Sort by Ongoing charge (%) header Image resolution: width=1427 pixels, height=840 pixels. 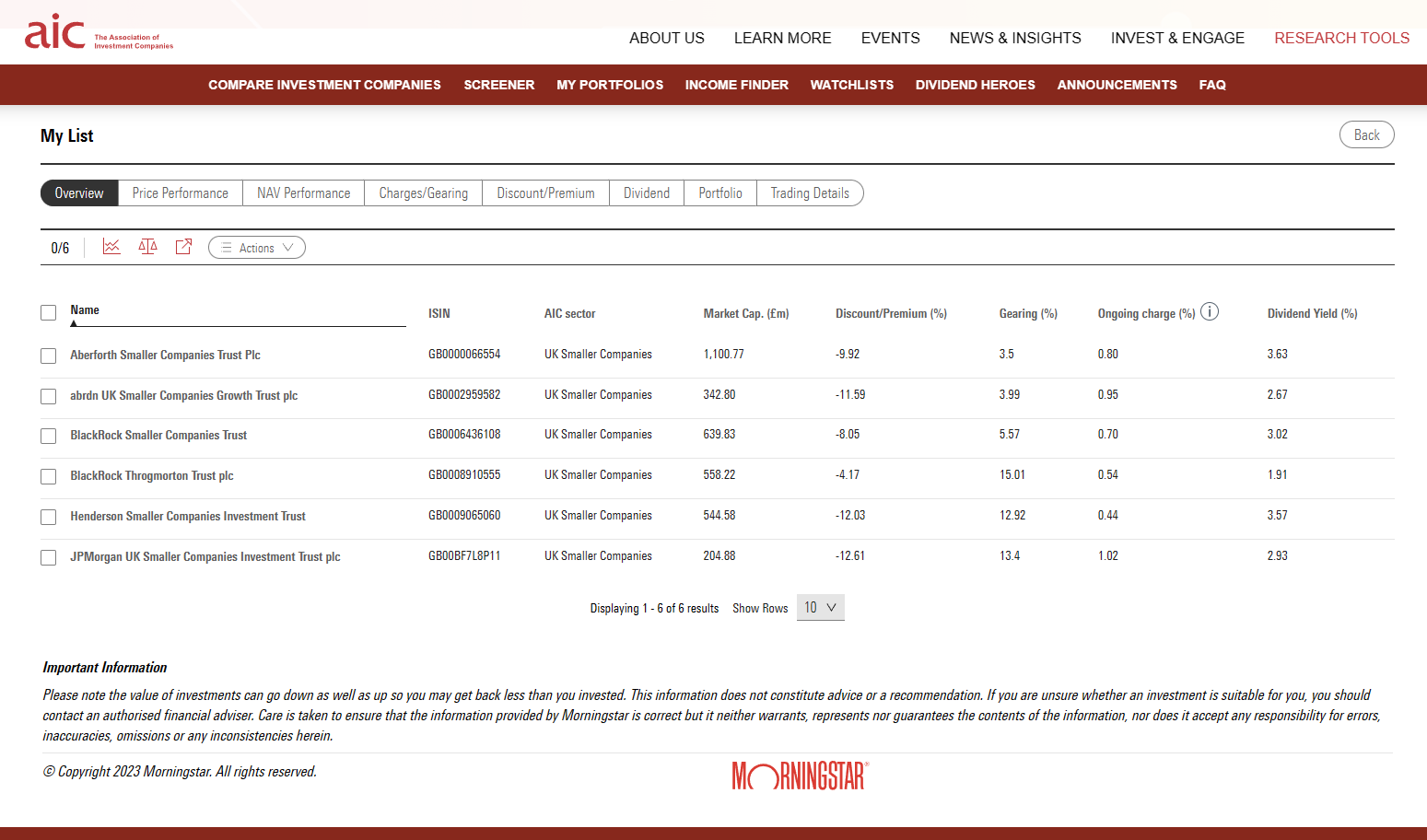point(1146,314)
